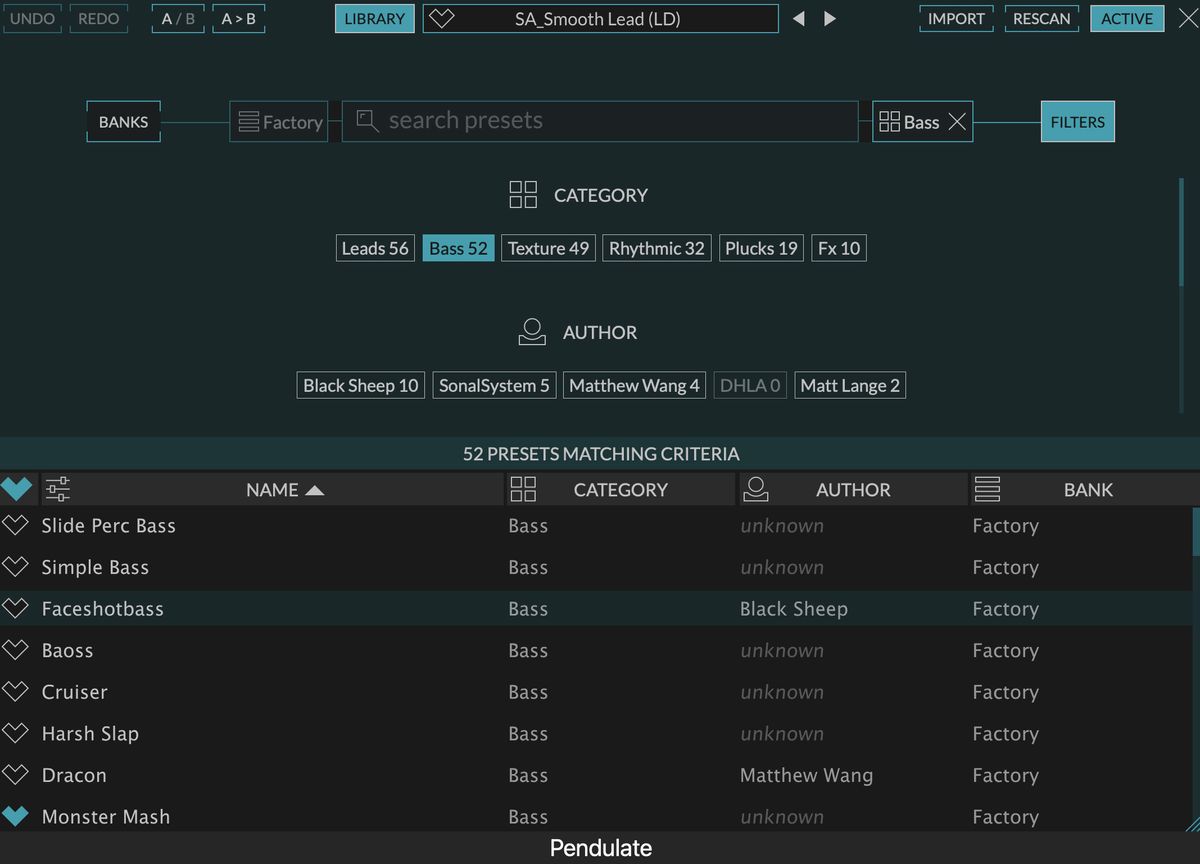This screenshot has width=1200, height=864.
Task: Click the Factory bank stack icon
Action: coord(248,122)
